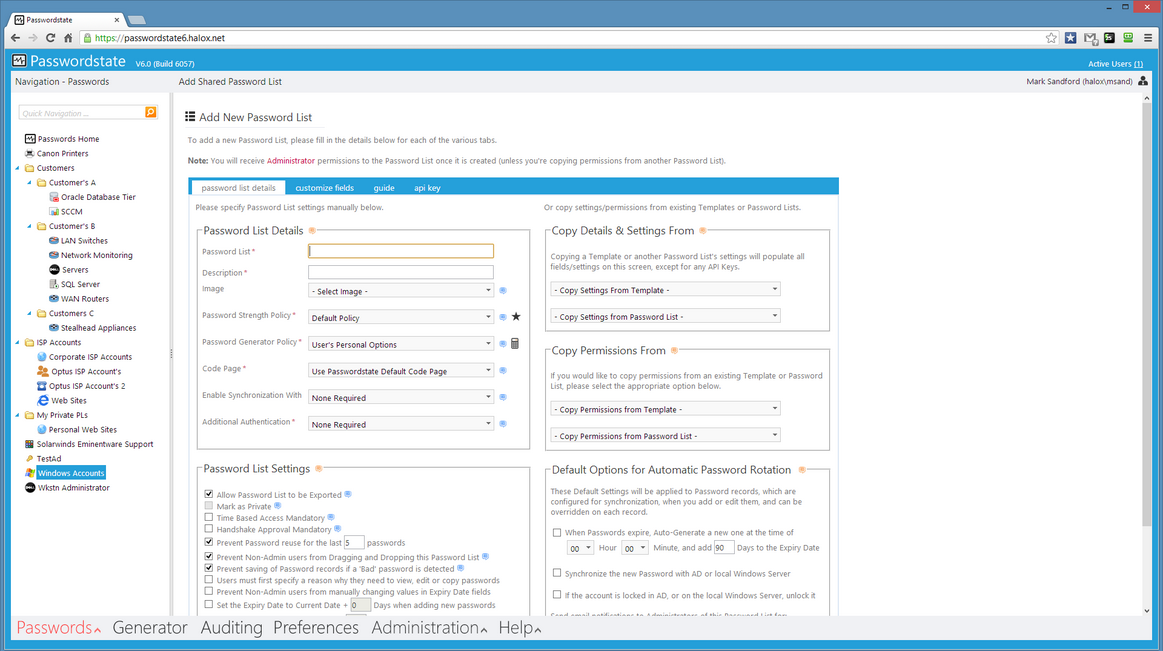Click the Optus ISP Account's people icon
The width and height of the screenshot is (1163, 651).
pyautogui.click(x=42, y=371)
